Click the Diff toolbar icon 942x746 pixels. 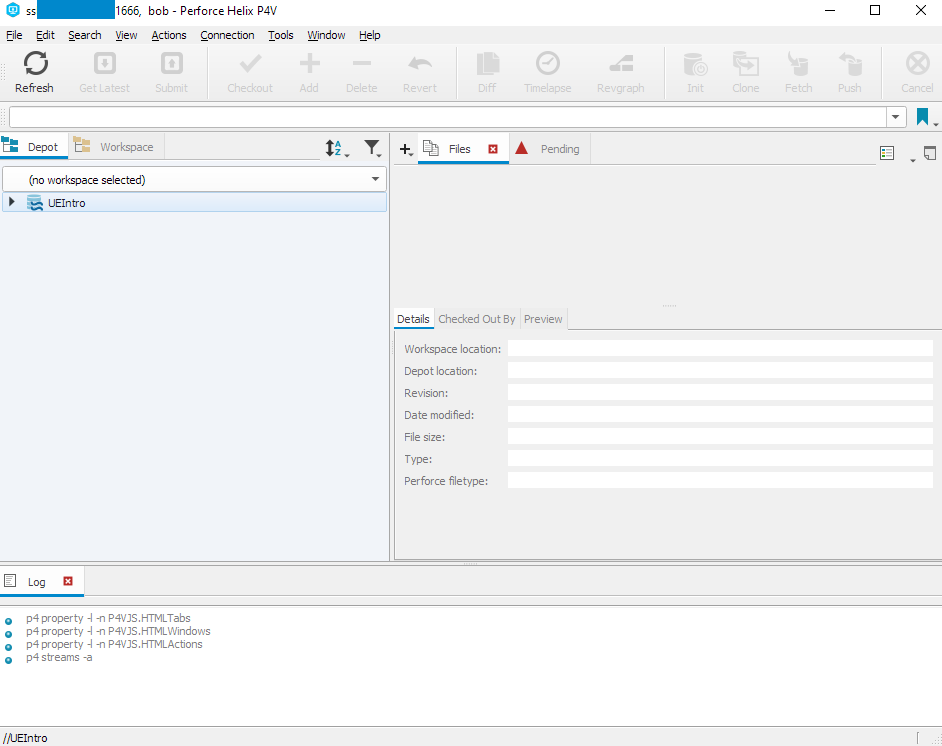pos(487,64)
